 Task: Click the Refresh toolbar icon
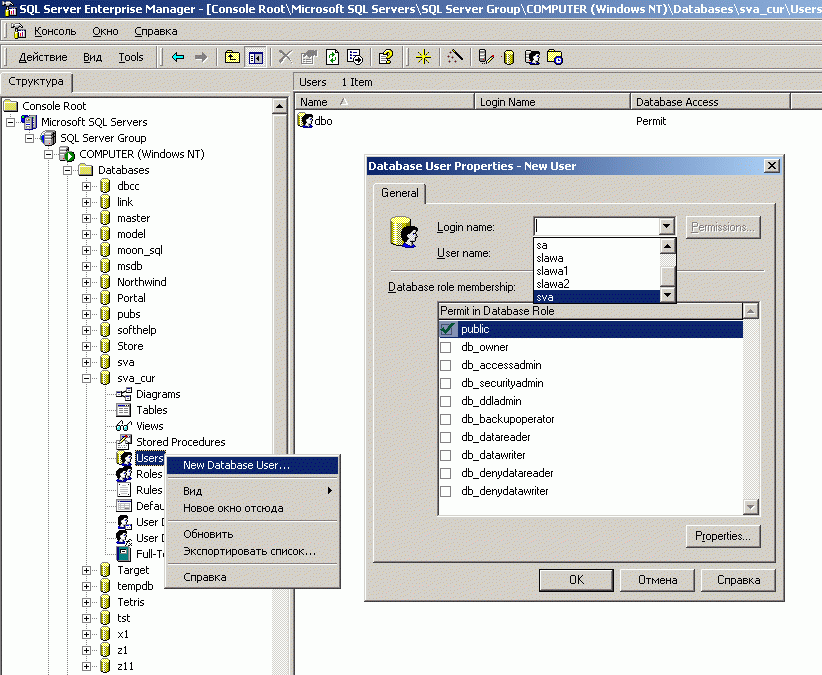point(332,57)
